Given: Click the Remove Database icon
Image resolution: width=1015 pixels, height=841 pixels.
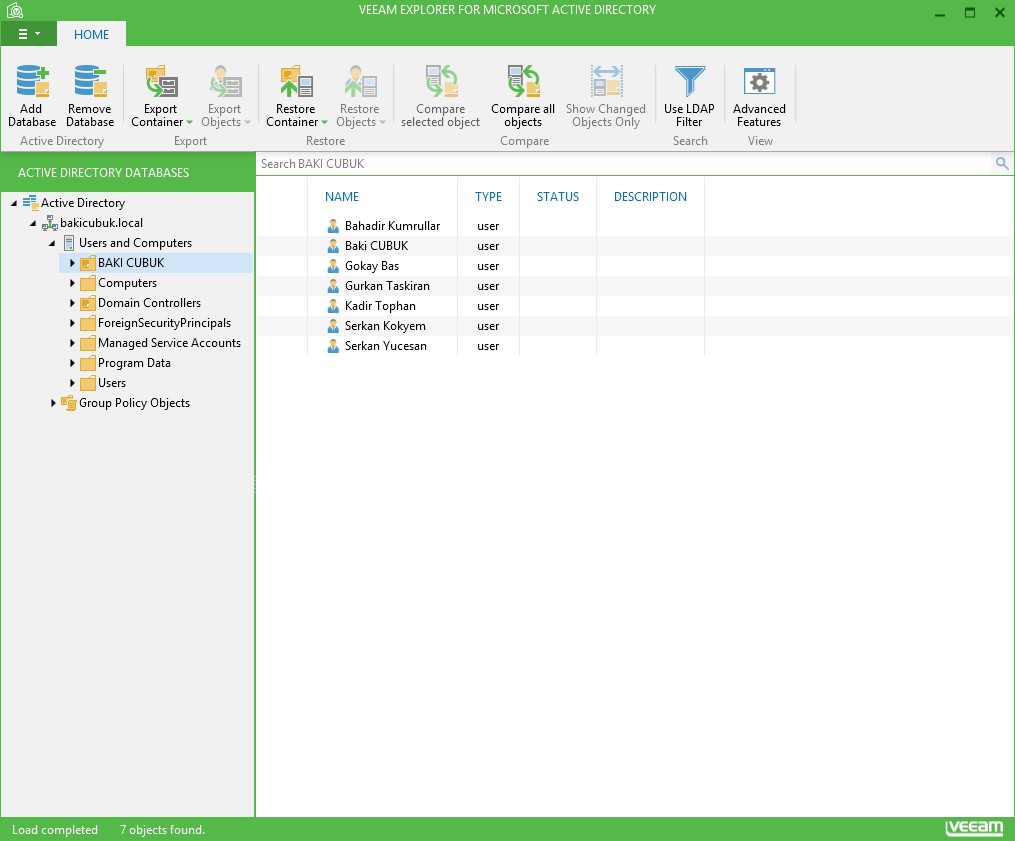Looking at the screenshot, I should click(90, 82).
